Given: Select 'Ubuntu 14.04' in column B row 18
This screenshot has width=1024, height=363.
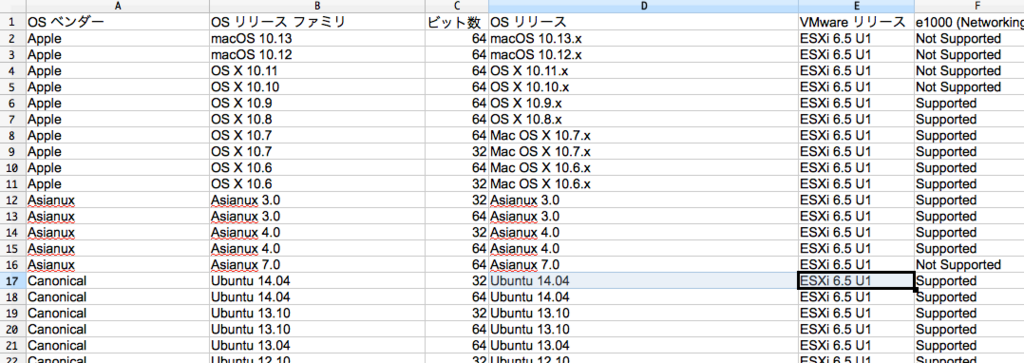Looking at the screenshot, I should pyautogui.click(x=317, y=297).
